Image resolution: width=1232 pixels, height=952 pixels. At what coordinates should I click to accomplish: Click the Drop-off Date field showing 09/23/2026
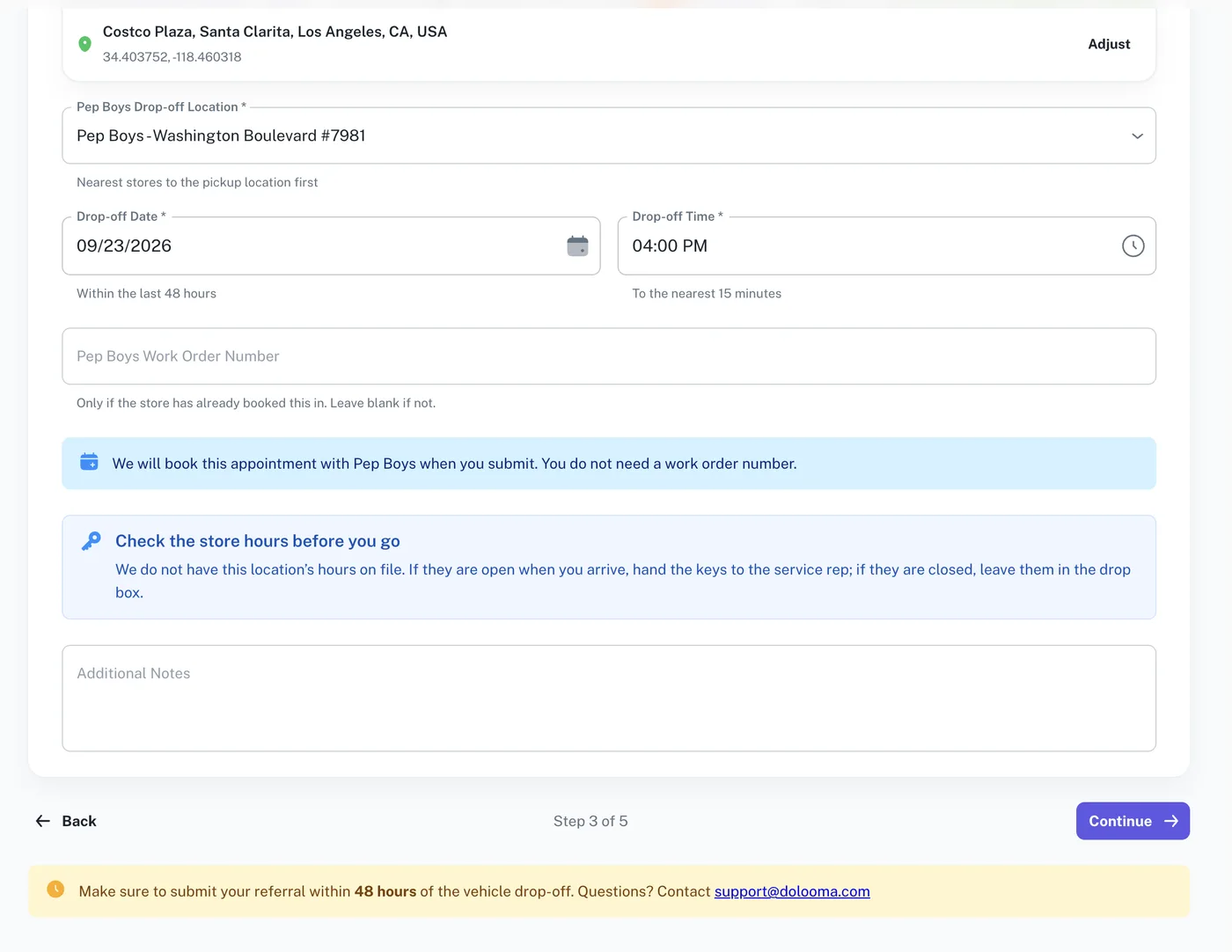(331, 246)
